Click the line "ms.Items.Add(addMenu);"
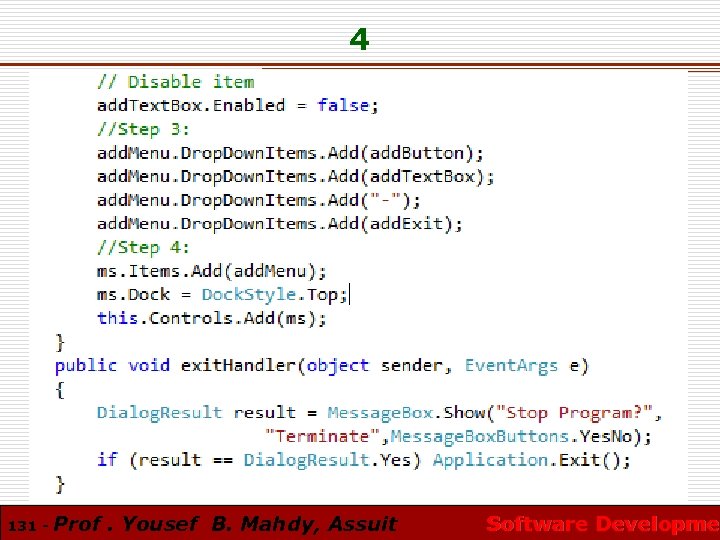 click(x=212, y=271)
